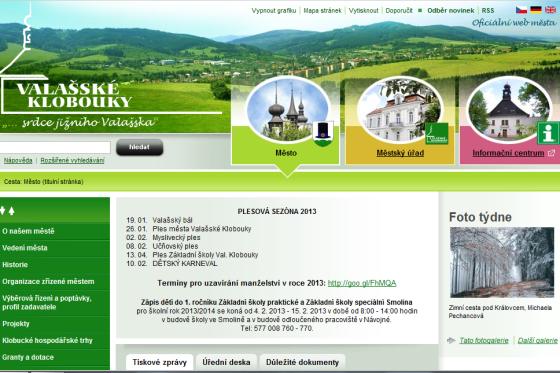Open Rozšířené vyhledávání advanced search
This screenshot has height=373, width=560.
72,160
